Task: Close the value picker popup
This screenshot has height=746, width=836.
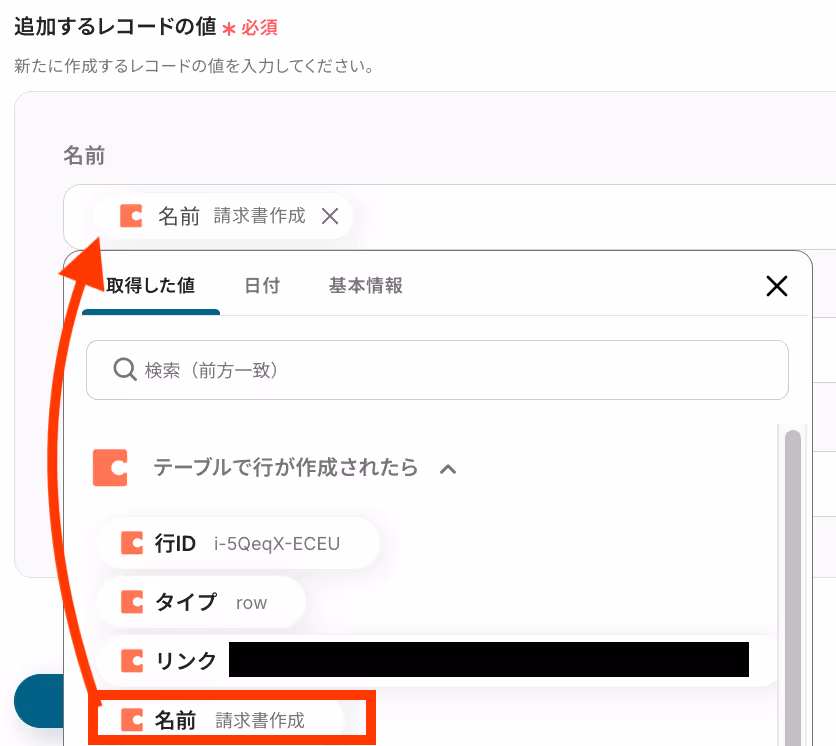Action: click(x=777, y=286)
